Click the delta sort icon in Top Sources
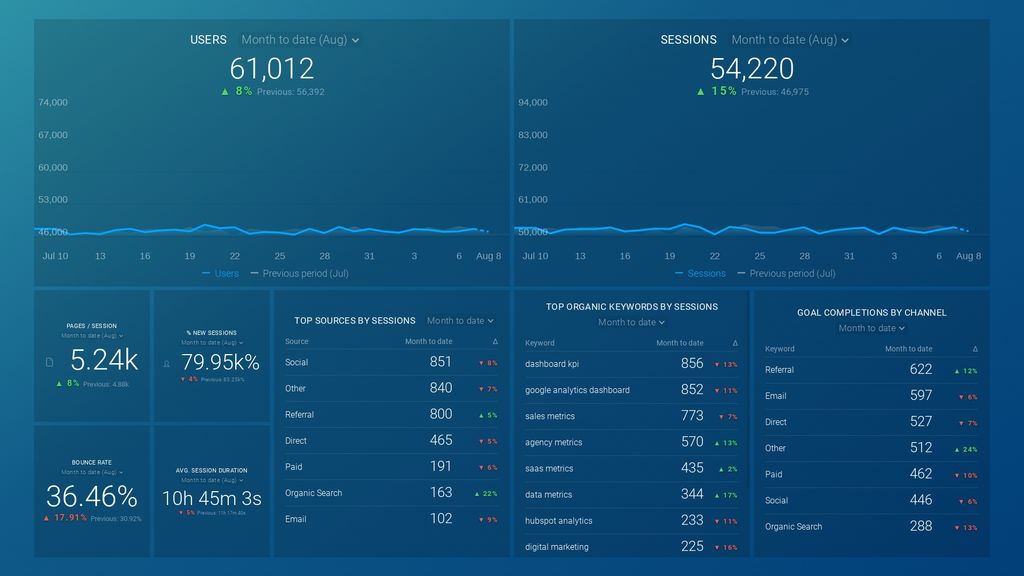The height and width of the screenshot is (576, 1024). coord(495,342)
